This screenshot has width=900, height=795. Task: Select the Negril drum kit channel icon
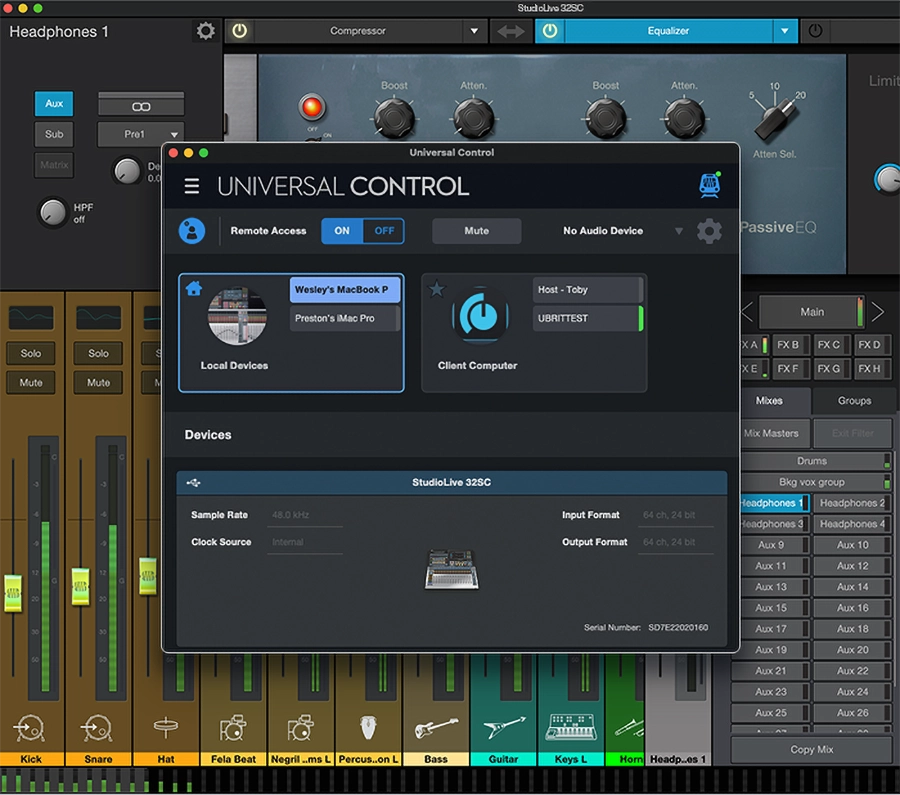tap(300, 728)
